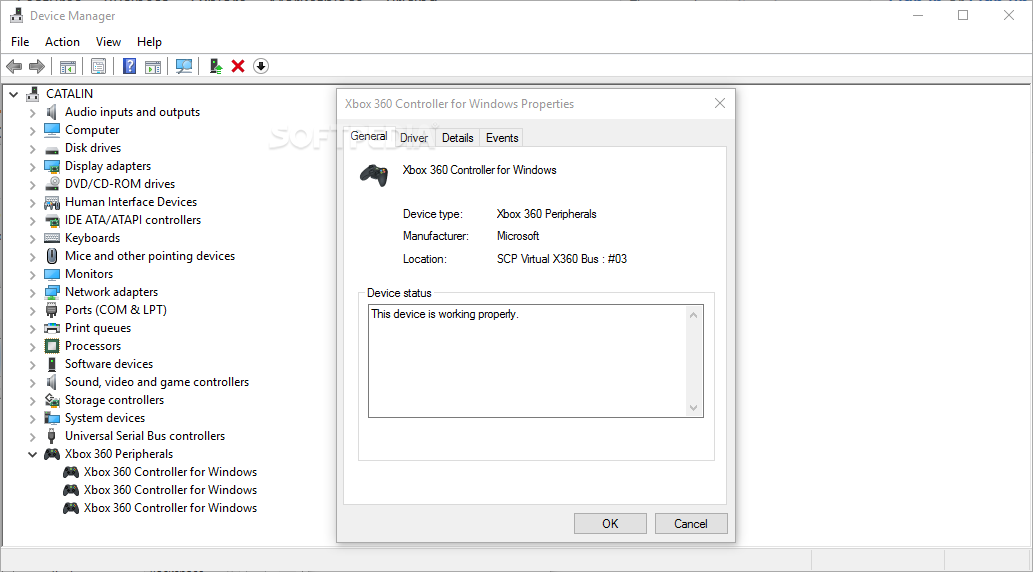Expand the Monitors category

[32, 274]
